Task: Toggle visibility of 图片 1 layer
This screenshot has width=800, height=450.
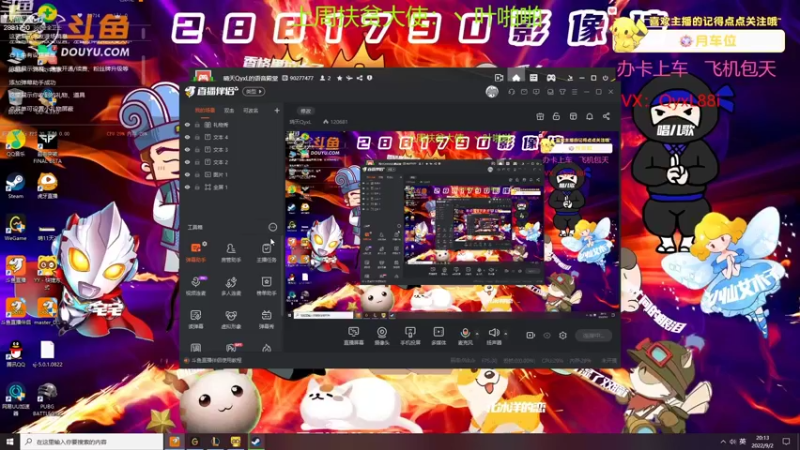Action: tap(187, 174)
